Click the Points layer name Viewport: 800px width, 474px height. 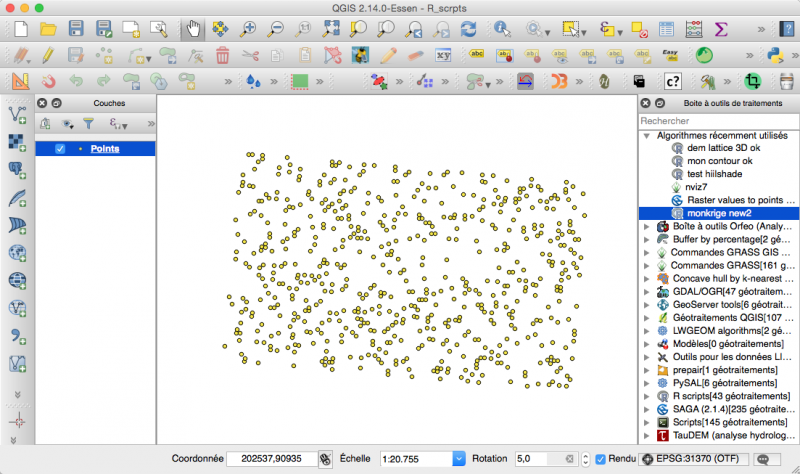105,149
